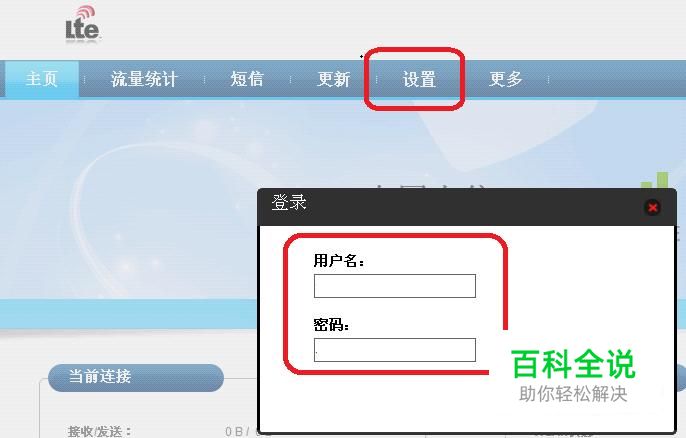
Task: Go to the 更新 update tab
Action: point(333,79)
